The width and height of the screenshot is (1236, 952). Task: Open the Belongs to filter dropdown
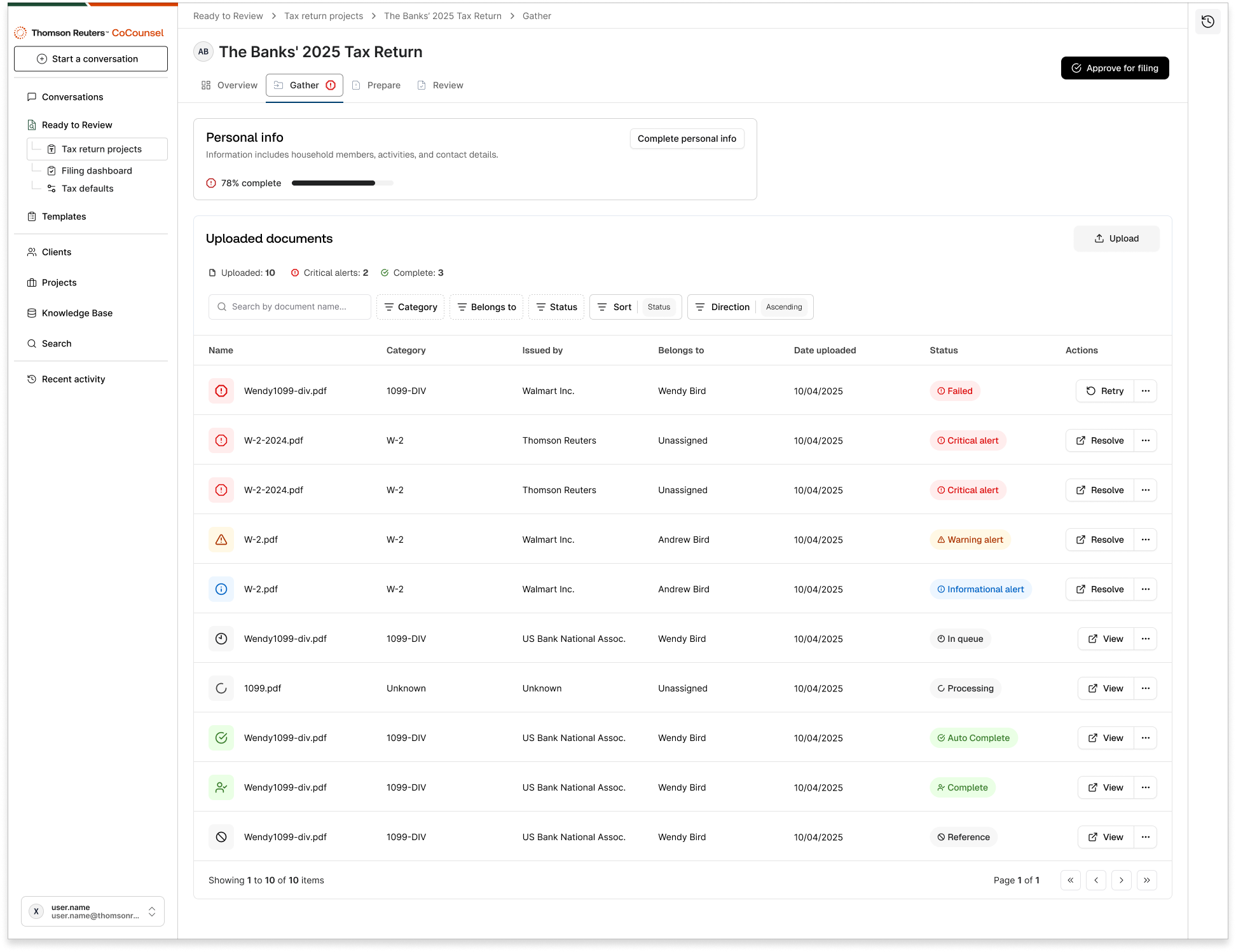tap(486, 306)
